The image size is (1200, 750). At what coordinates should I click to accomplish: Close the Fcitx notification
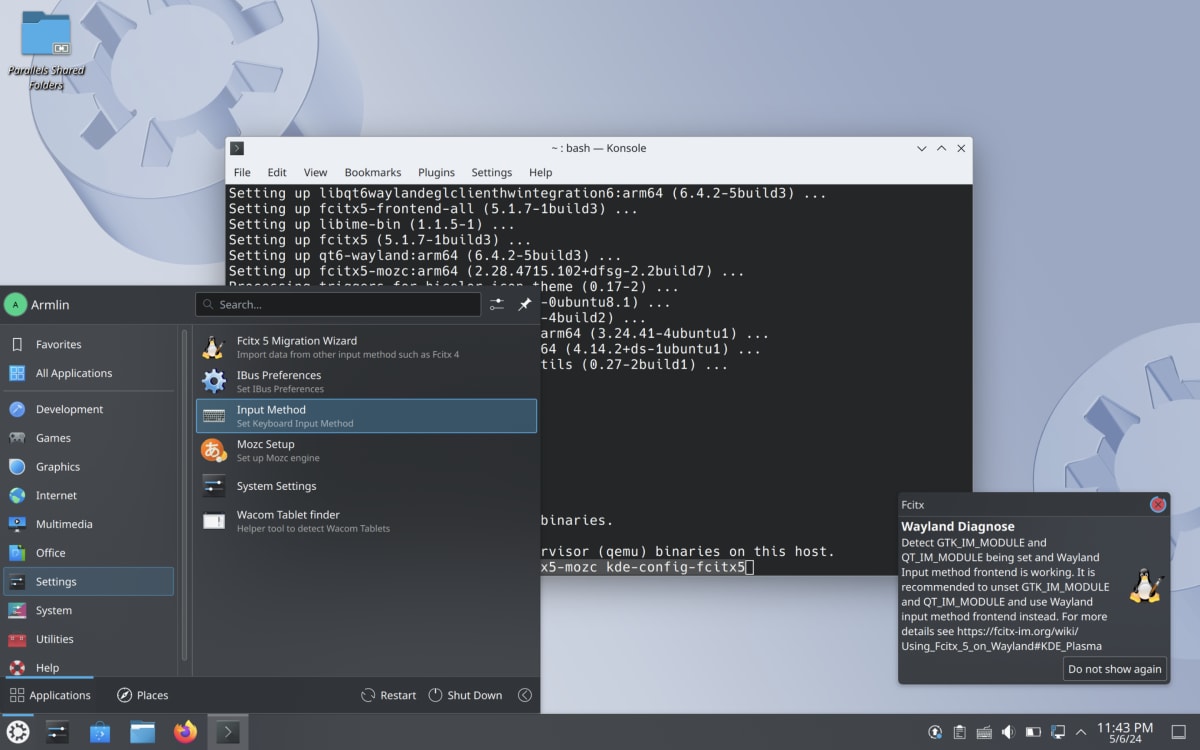pyautogui.click(x=1158, y=505)
